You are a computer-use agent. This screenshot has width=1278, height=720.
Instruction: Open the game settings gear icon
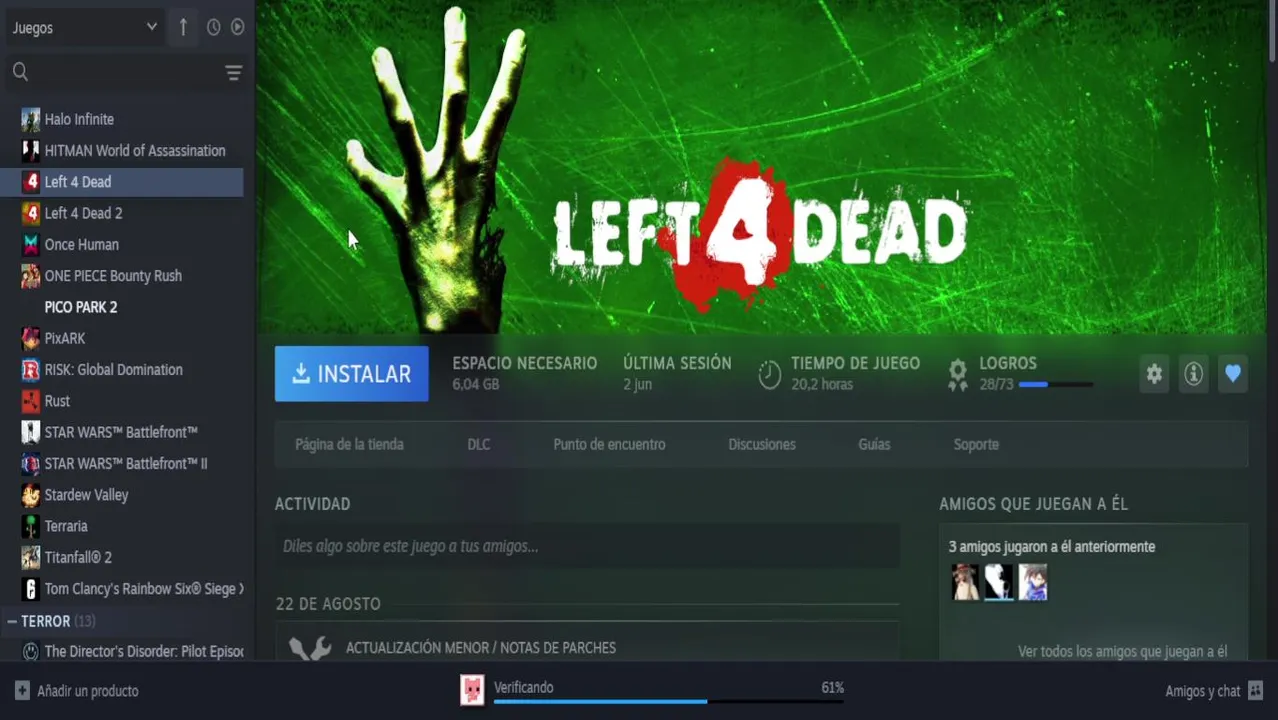(1154, 374)
